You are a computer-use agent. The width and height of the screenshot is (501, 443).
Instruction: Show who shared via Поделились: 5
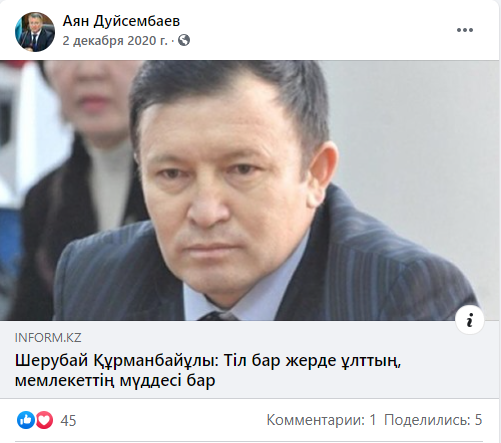pyautogui.click(x=433, y=420)
